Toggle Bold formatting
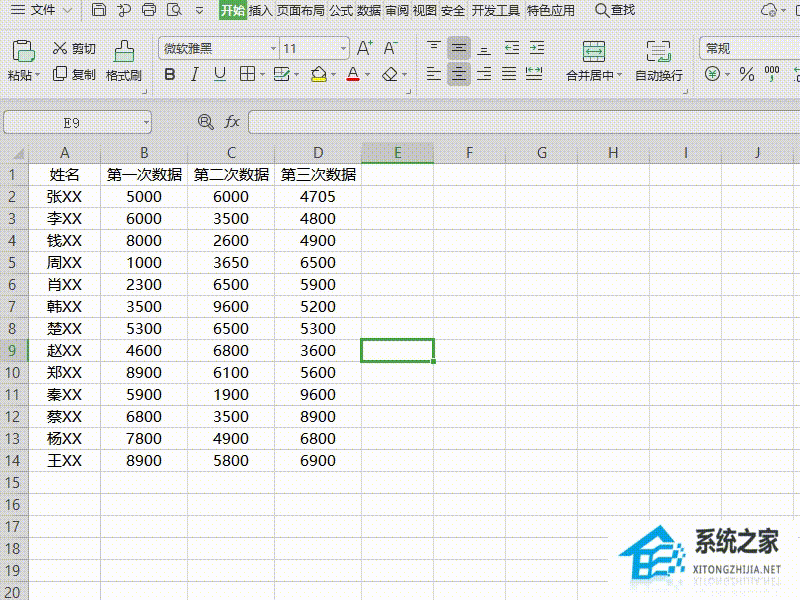Screen dimensions: 800x600 pos(170,74)
